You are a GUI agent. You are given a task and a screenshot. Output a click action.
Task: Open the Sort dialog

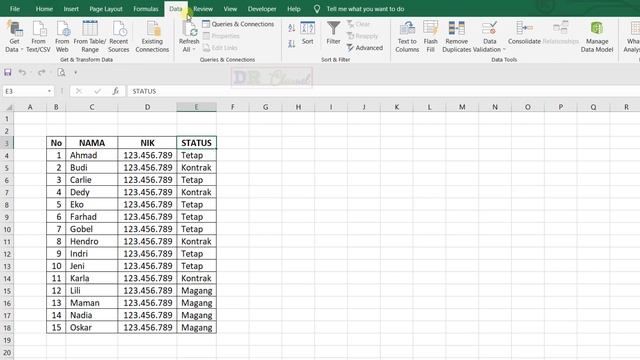[x=307, y=33]
